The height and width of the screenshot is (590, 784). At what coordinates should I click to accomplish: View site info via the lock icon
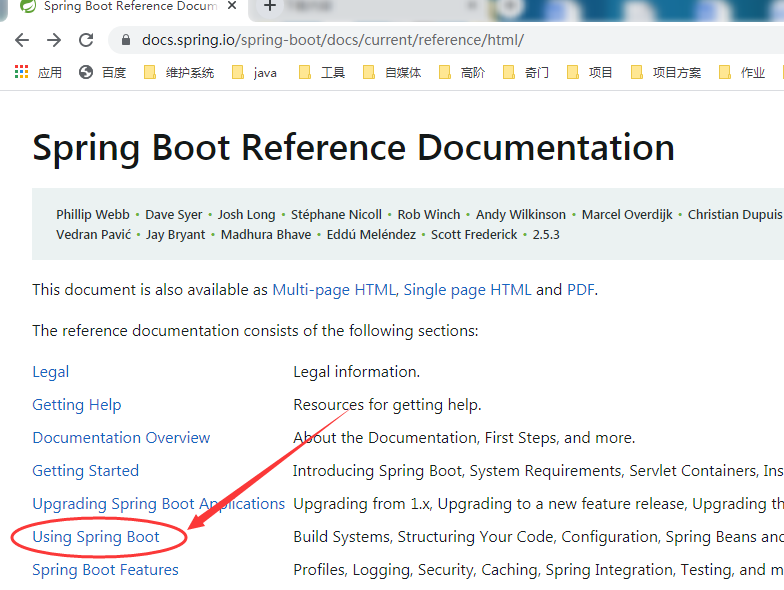[126, 40]
